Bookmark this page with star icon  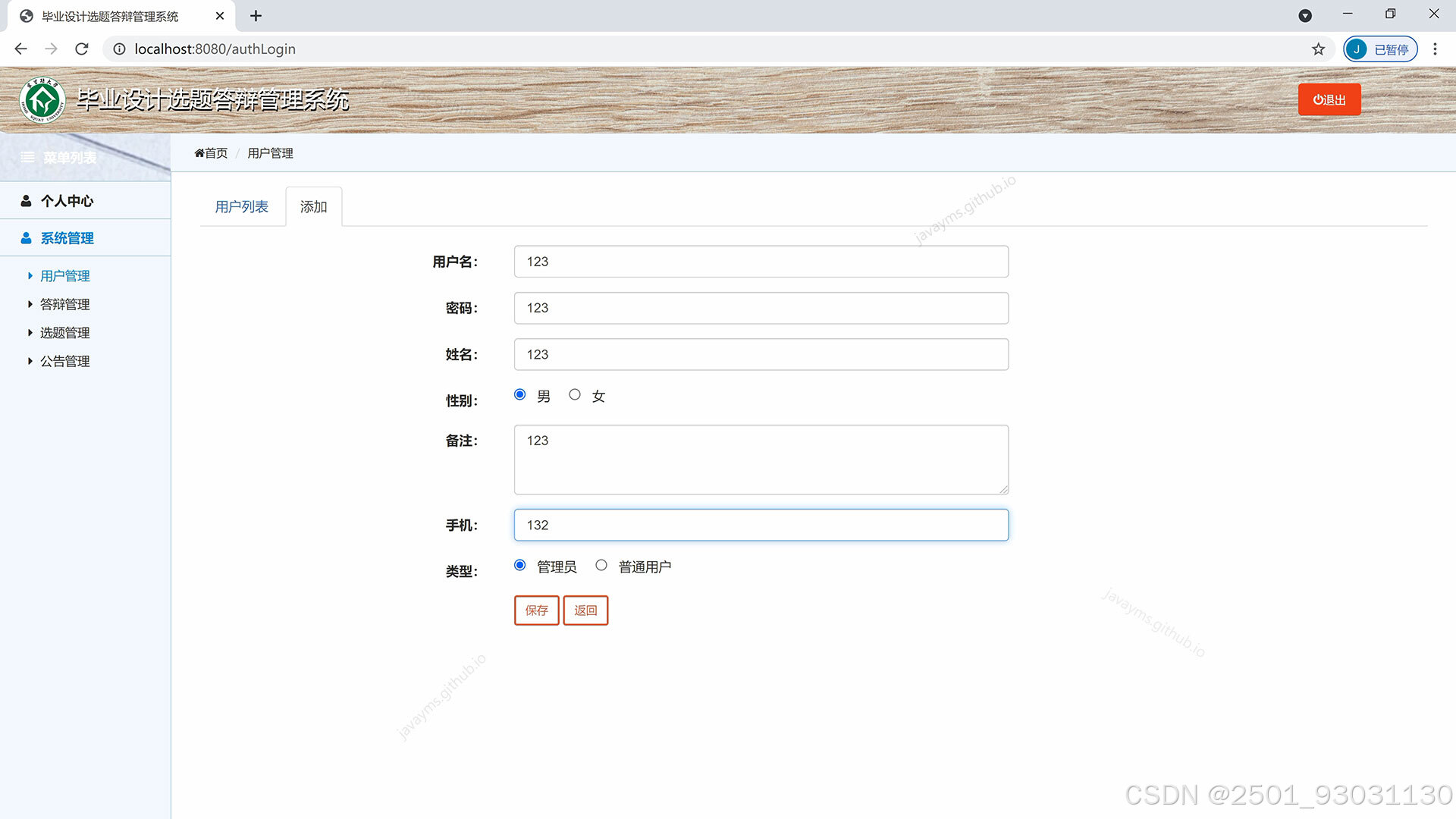[x=1319, y=49]
